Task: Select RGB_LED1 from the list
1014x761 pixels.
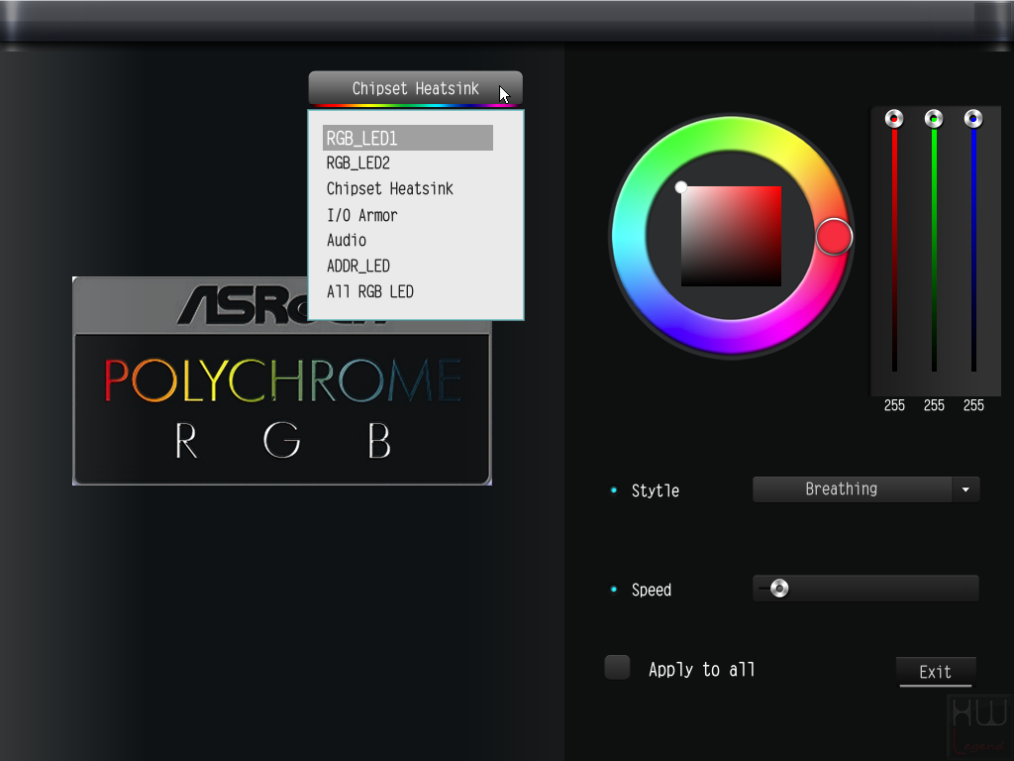Action: pos(407,138)
